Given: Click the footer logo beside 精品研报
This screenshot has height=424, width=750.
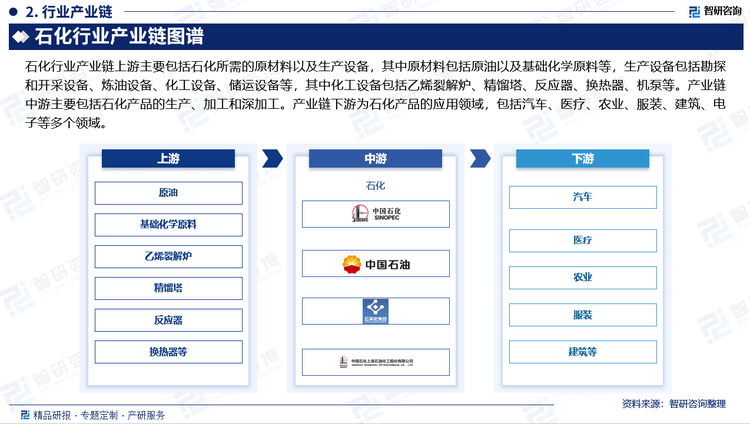Looking at the screenshot, I should [x=25, y=414].
